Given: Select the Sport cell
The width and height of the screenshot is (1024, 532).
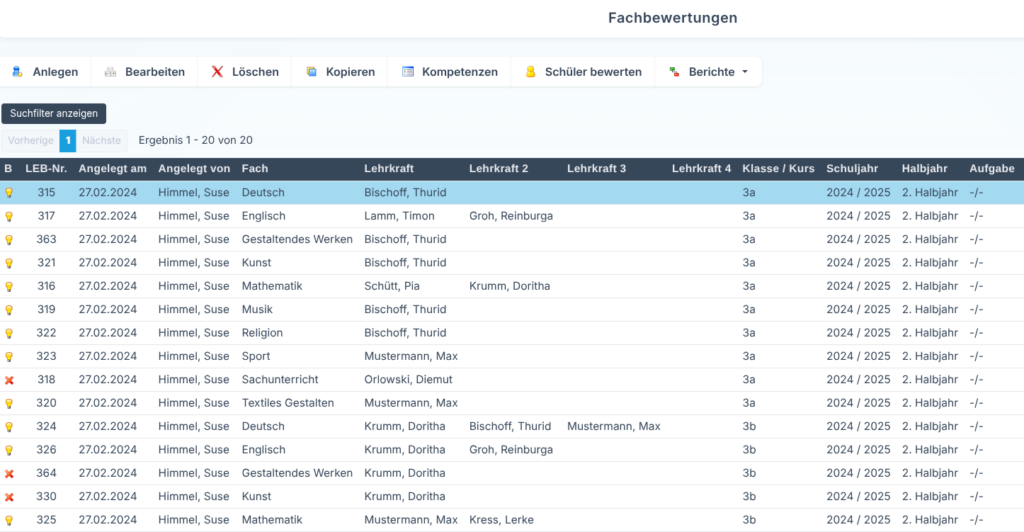Looking at the screenshot, I should [255, 356].
